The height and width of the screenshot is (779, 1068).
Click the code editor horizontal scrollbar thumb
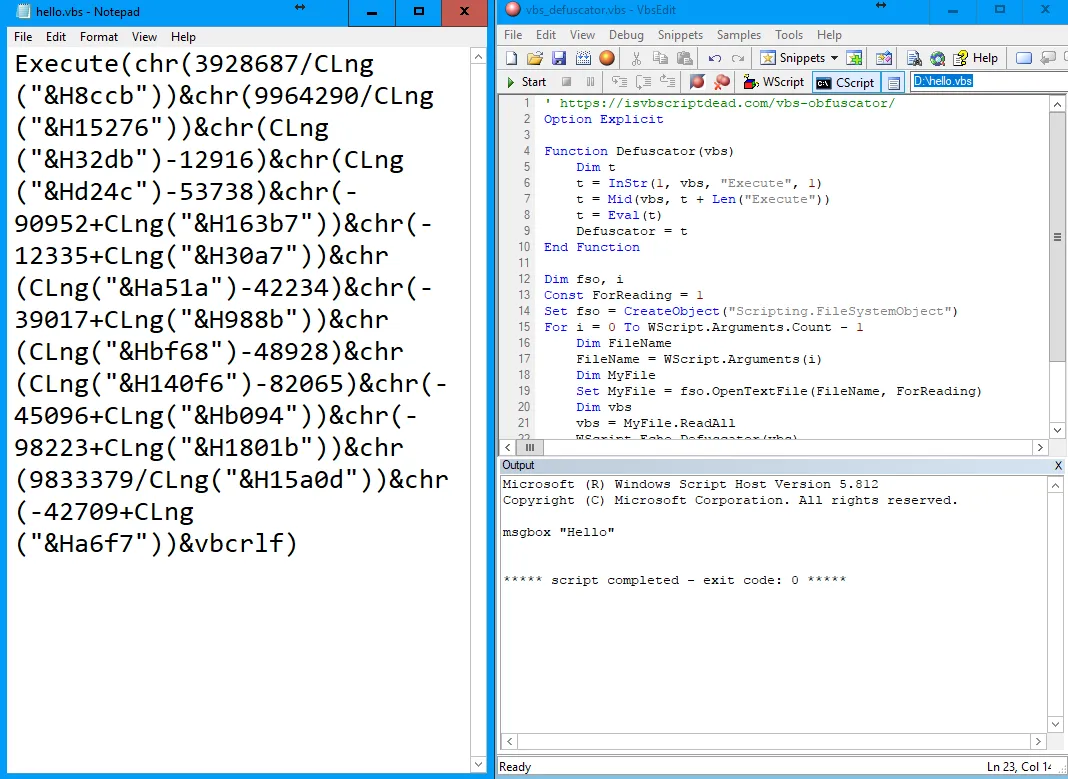pyautogui.click(x=529, y=447)
